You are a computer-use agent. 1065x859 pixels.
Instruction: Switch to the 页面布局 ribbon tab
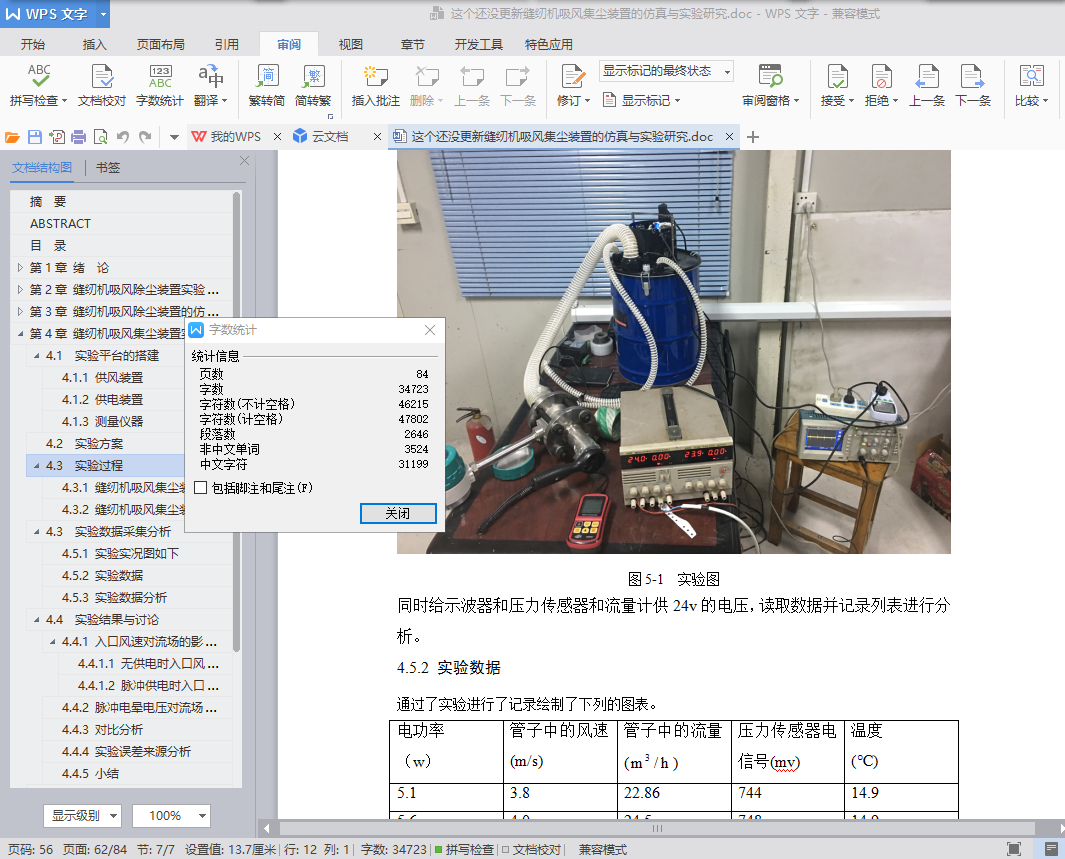tap(160, 44)
